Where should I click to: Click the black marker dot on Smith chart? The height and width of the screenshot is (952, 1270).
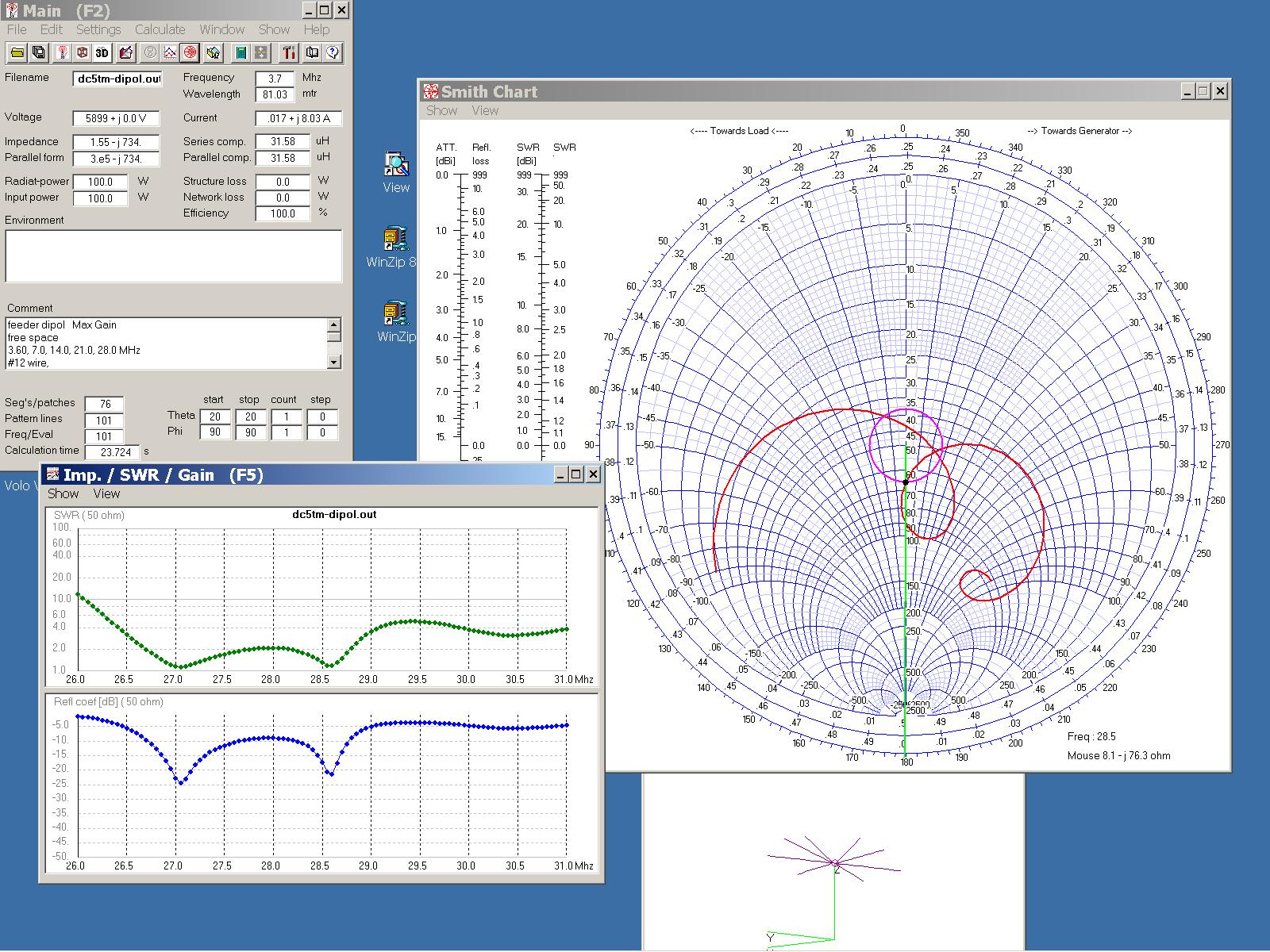pyautogui.click(x=905, y=482)
